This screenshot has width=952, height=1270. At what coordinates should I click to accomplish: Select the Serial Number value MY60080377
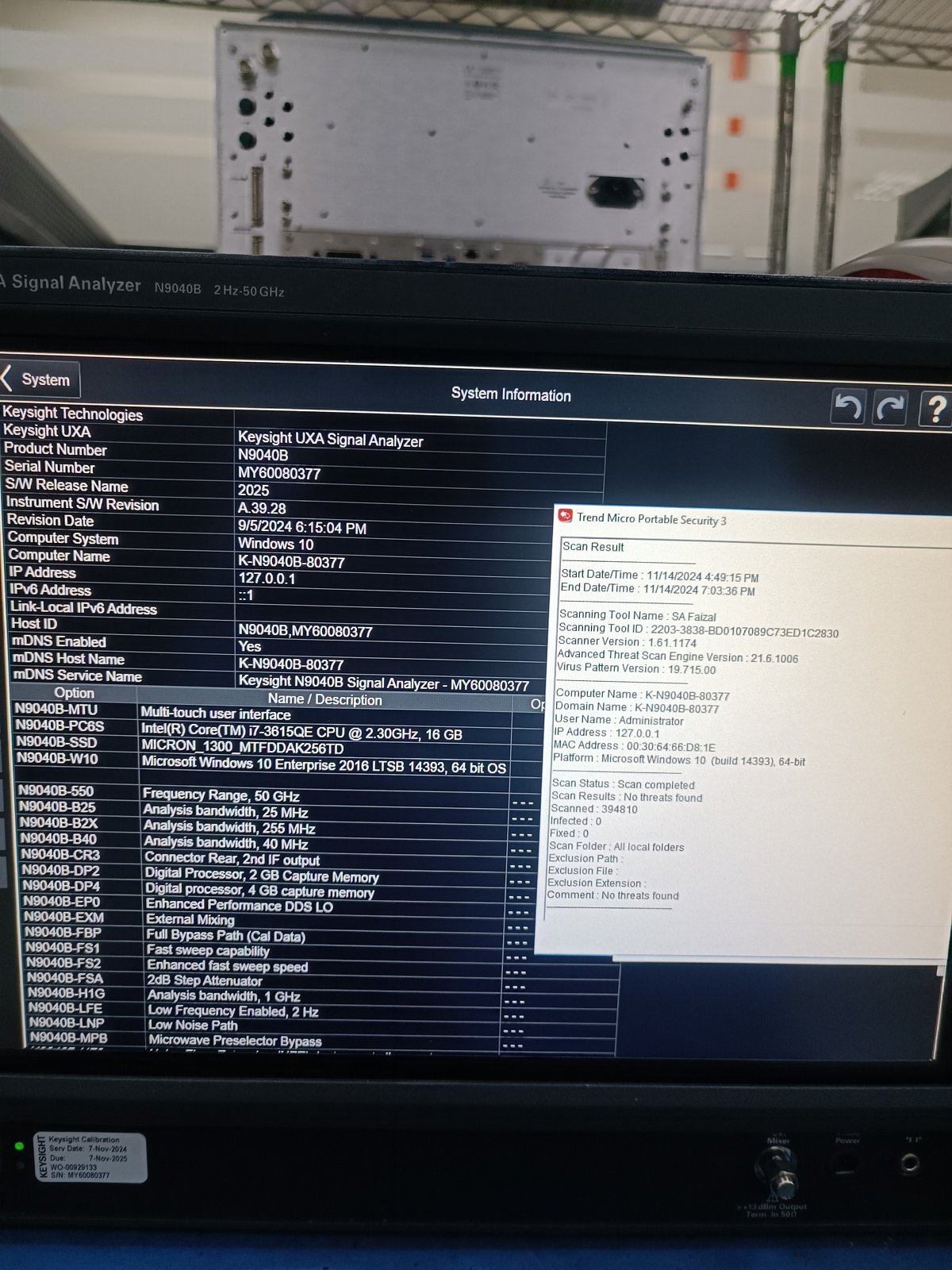(x=279, y=473)
